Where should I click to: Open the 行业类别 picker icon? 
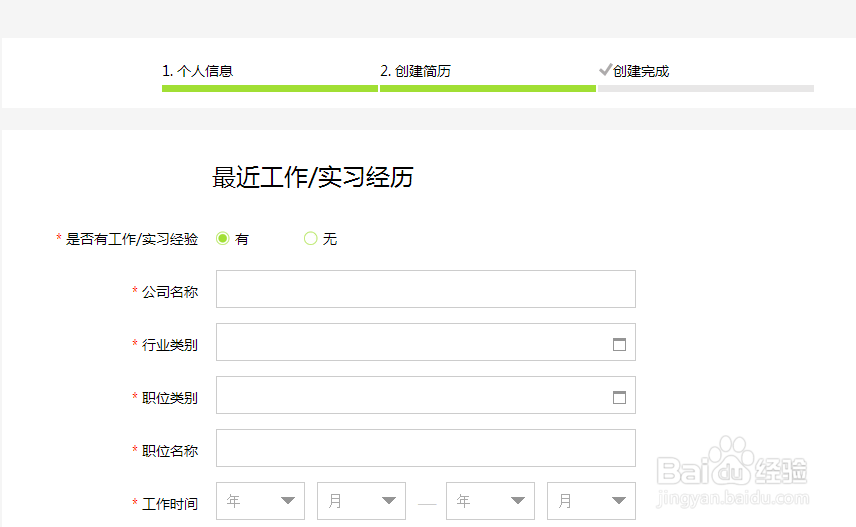pos(619,344)
